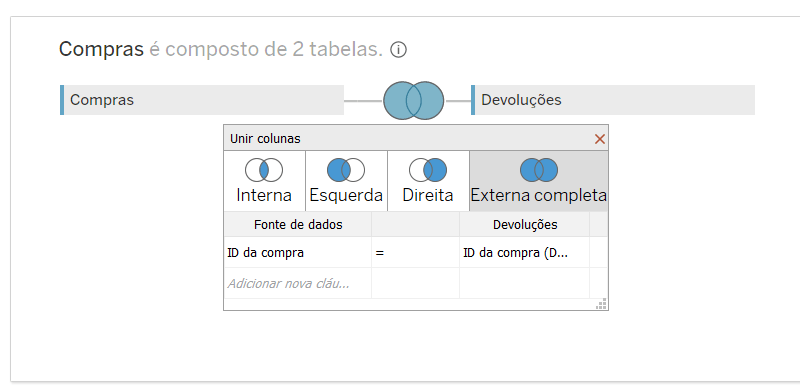This screenshot has height=392, width=800.
Task: Click the join Venn diagram icon between tables
Action: (x=414, y=101)
